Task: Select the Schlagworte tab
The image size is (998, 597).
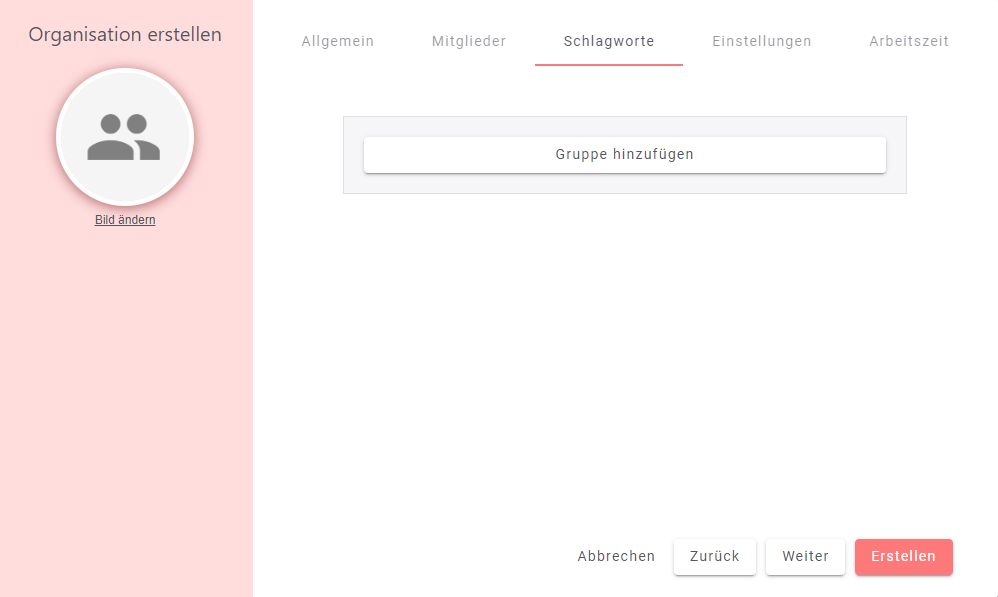Action: [x=609, y=41]
